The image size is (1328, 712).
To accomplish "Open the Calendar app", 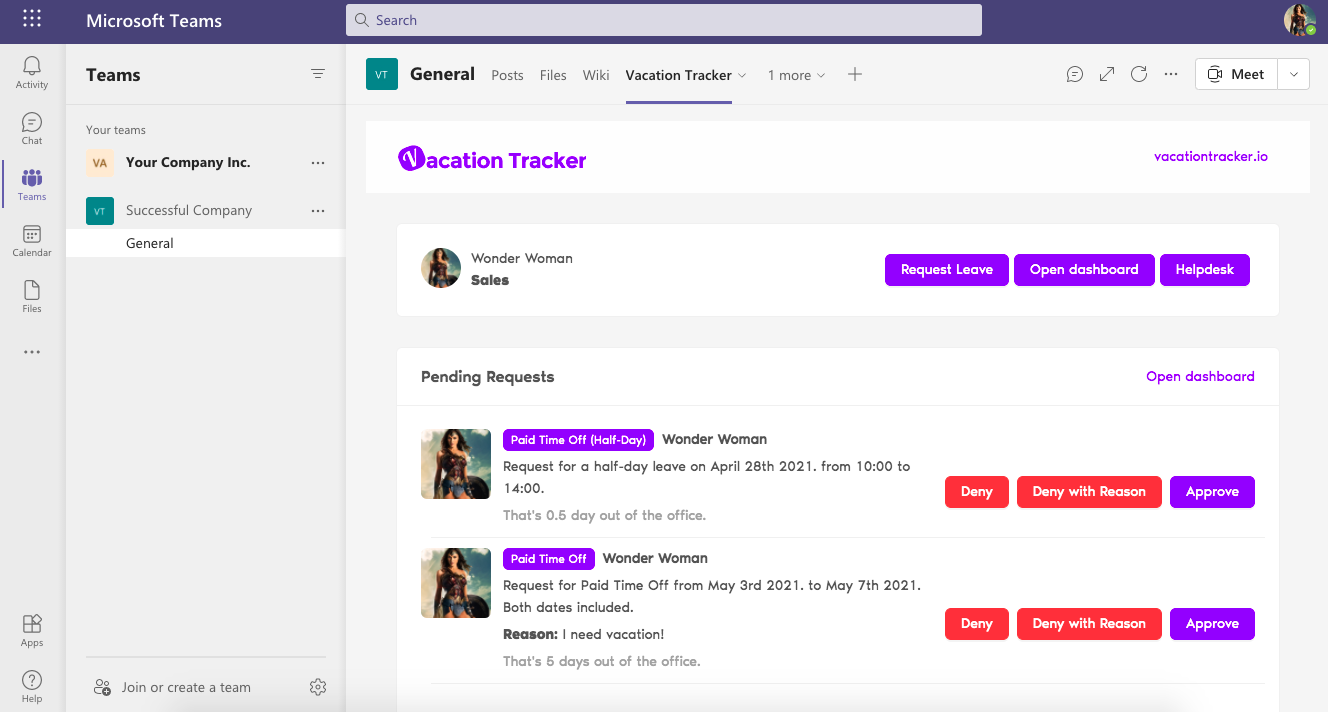I will tap(32, 240).
